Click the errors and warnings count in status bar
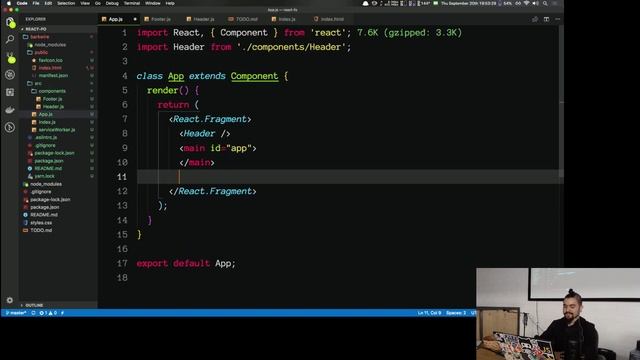This screenshot has height=360, width=640. click(48, 313)
